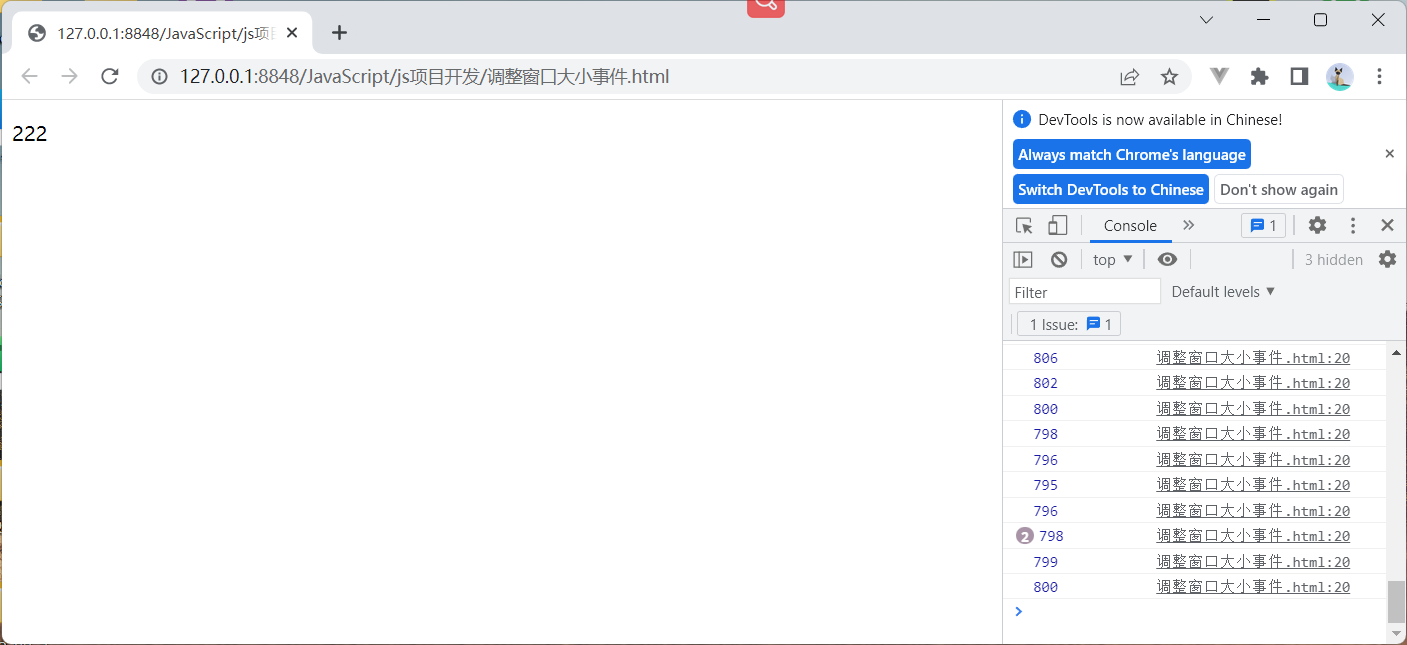Screen dimensions: 1407x645
Task: Show the console sidebar panel
Action: (x=1022, y=259)
